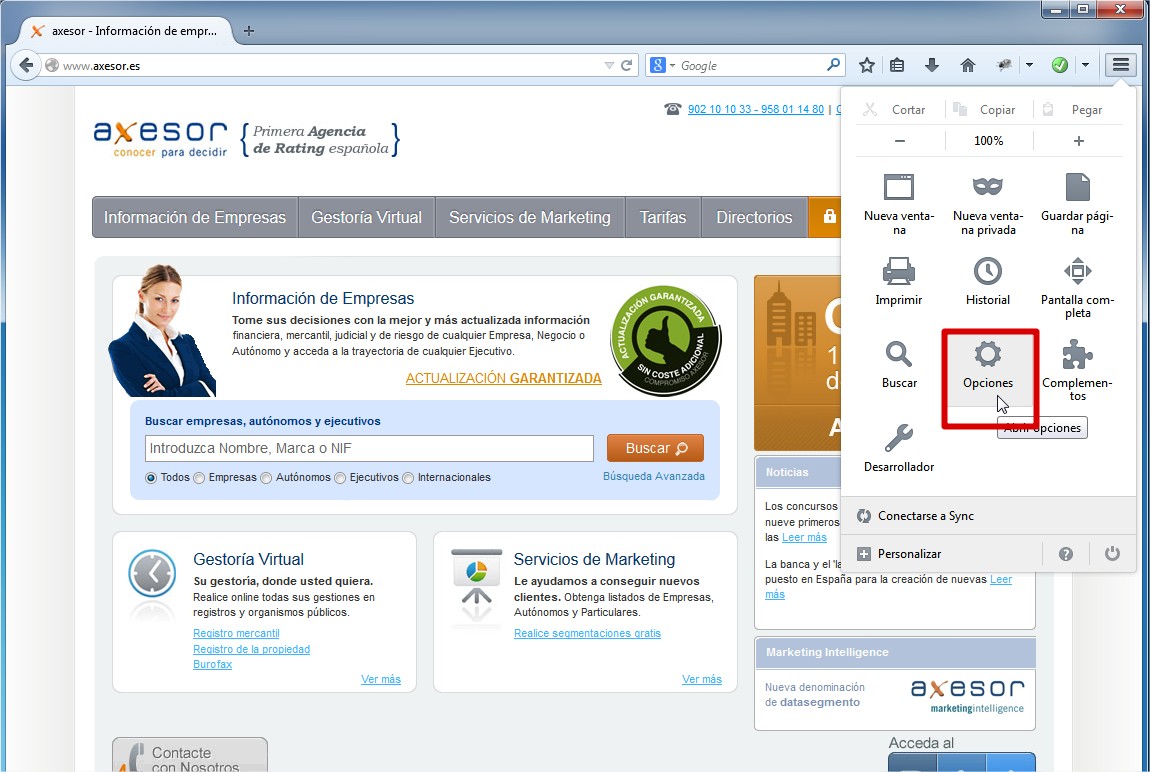
Task: Open the ACTUALIZACIÓN GARANTIZADA link
Action: pos(504,378)
